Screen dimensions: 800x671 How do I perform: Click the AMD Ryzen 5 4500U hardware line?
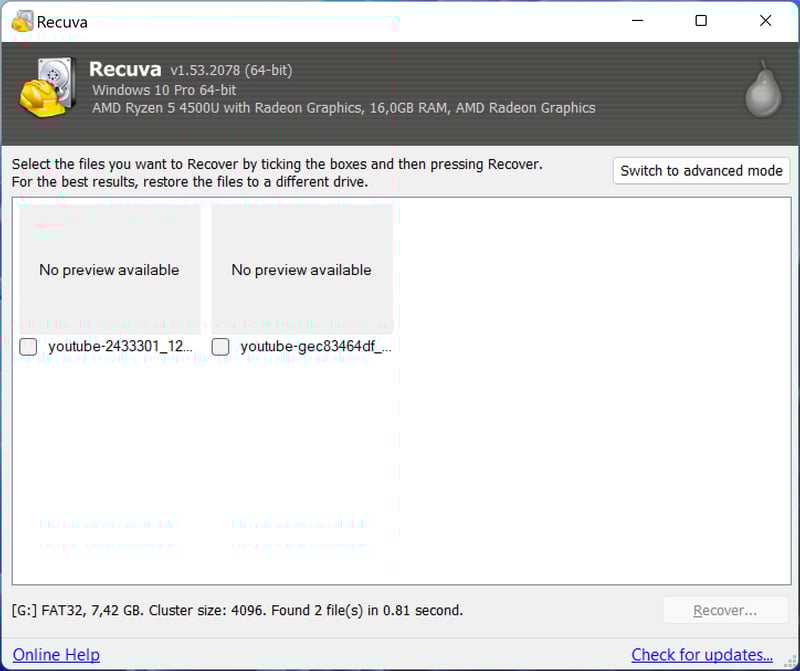[343, 108]
